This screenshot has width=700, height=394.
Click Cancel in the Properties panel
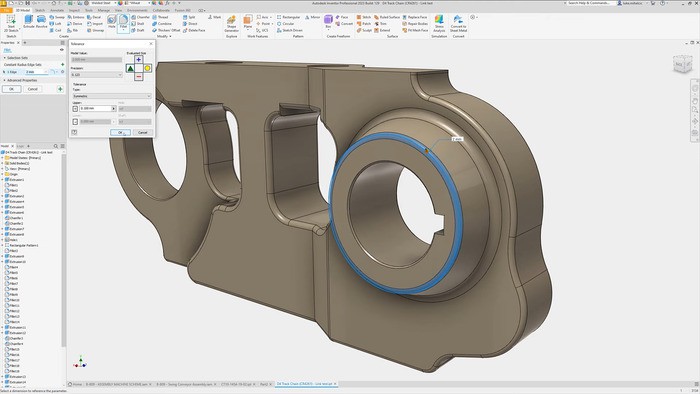(33, 89)
